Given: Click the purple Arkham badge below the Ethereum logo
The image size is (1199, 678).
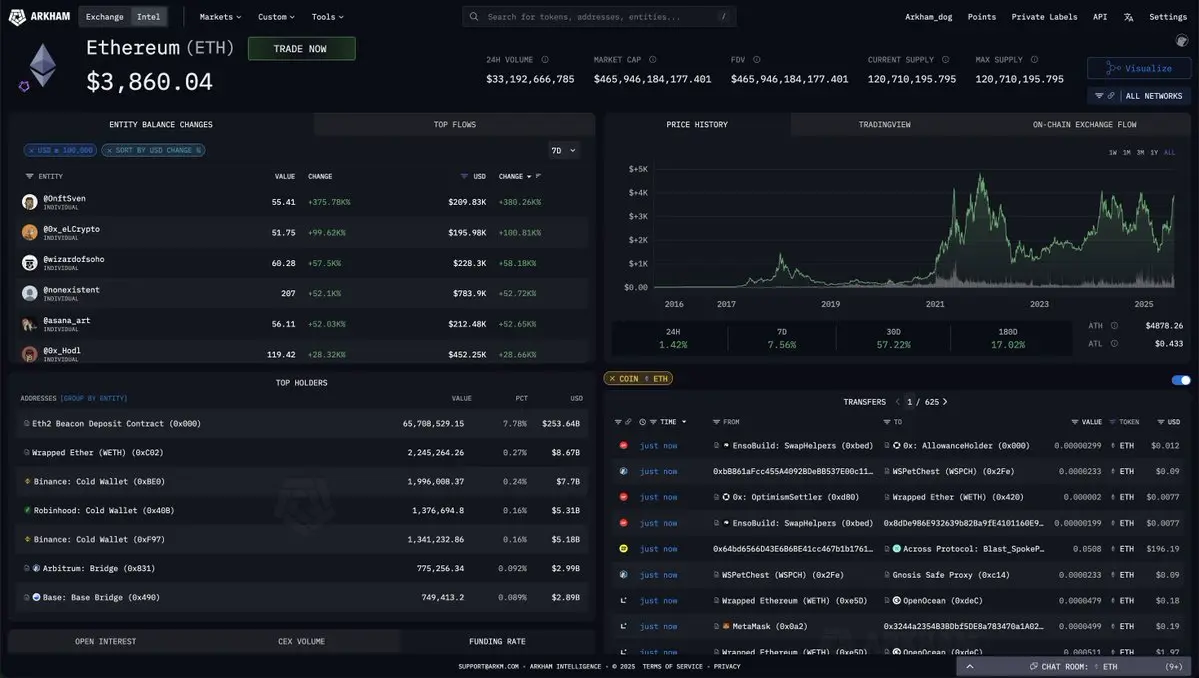Looking at the screenshot, I should (x=24, y=86).
